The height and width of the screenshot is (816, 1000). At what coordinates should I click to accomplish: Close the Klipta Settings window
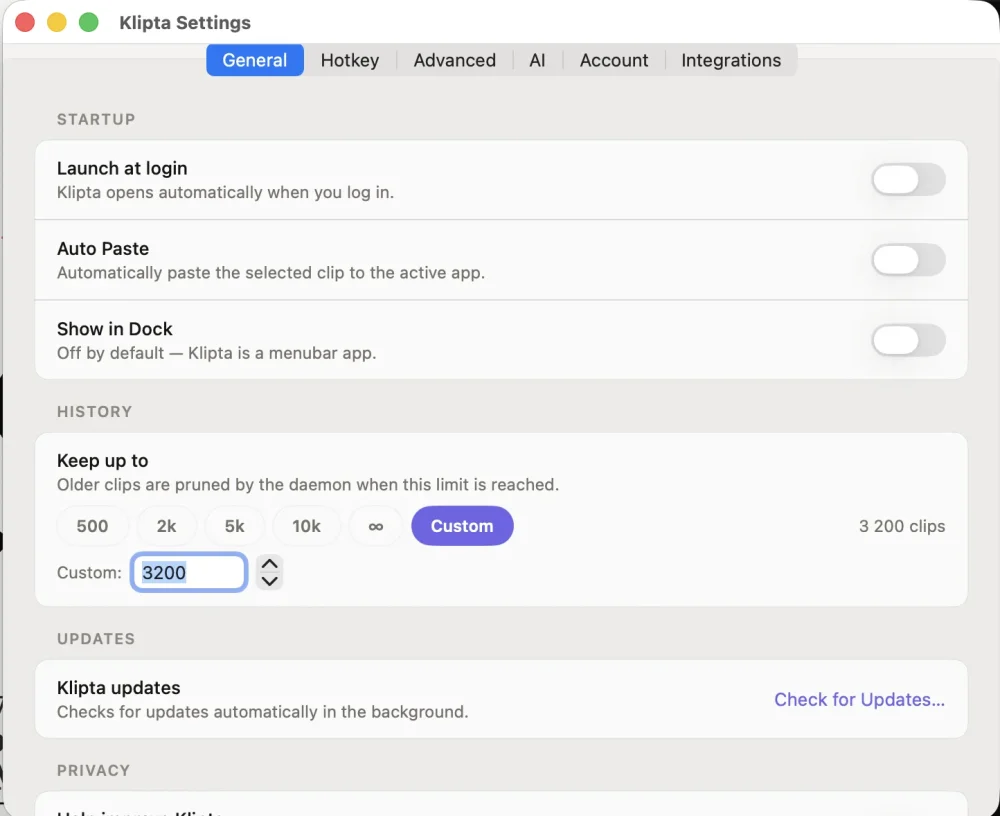click(25, 22)
